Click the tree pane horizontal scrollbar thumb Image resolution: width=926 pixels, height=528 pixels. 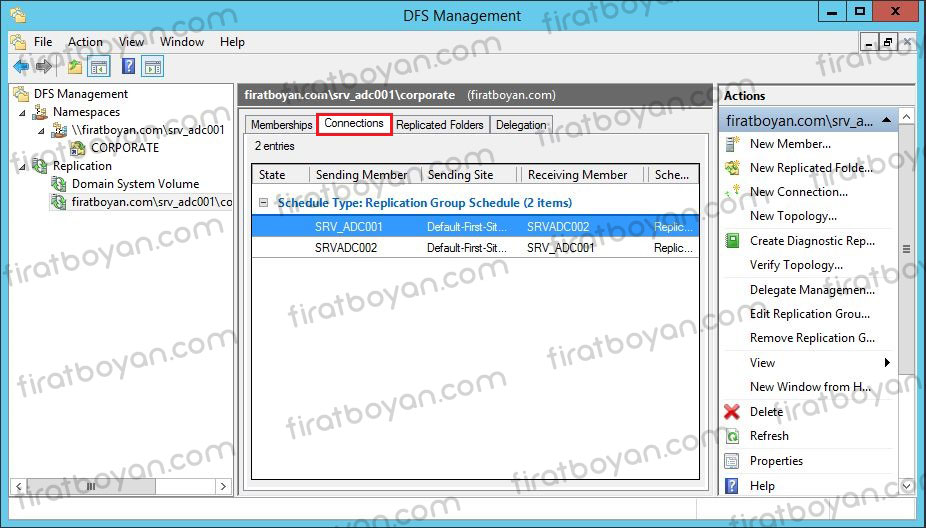coord(92,487)
